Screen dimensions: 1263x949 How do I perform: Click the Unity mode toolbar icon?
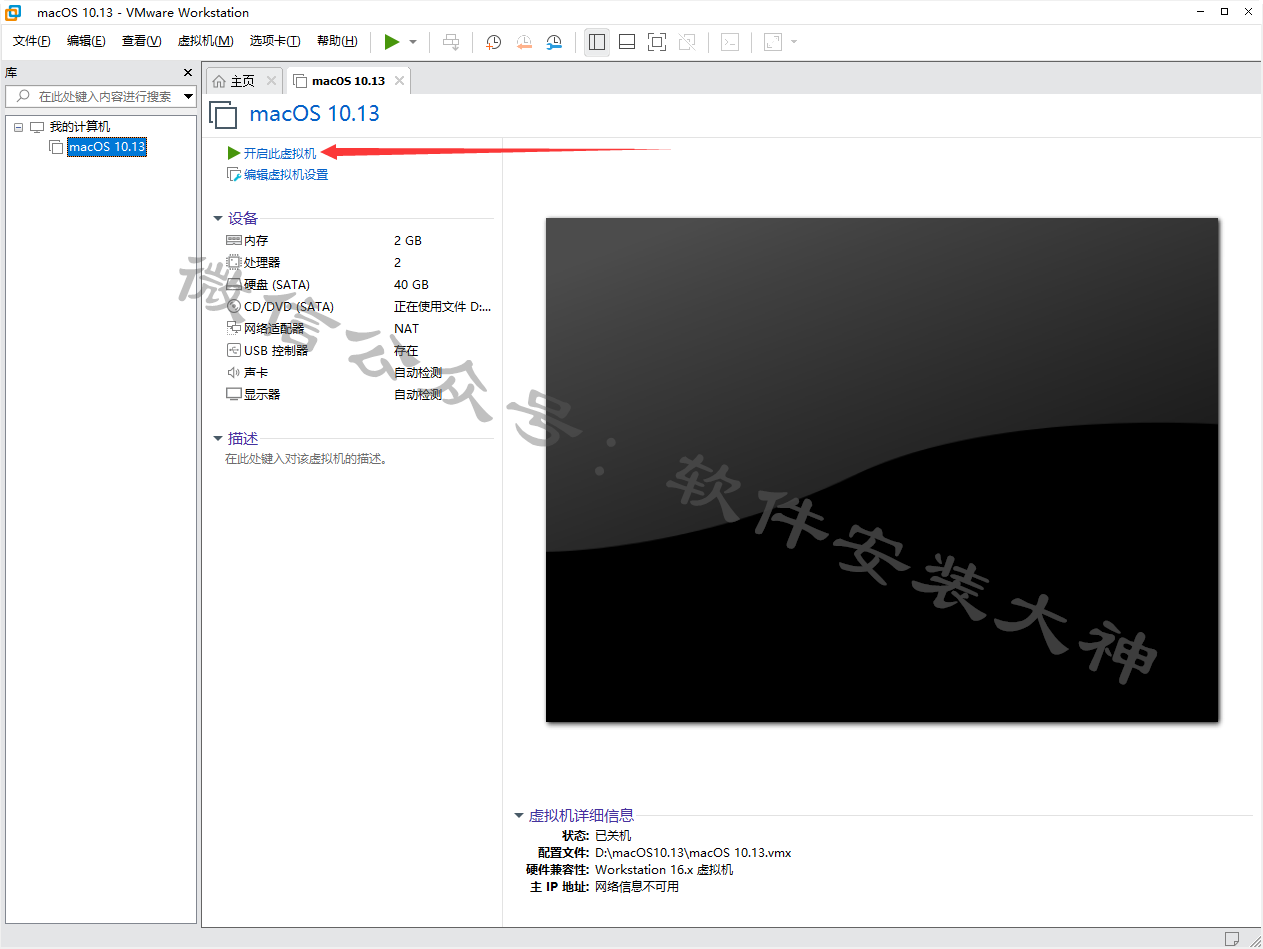(687, 42)
